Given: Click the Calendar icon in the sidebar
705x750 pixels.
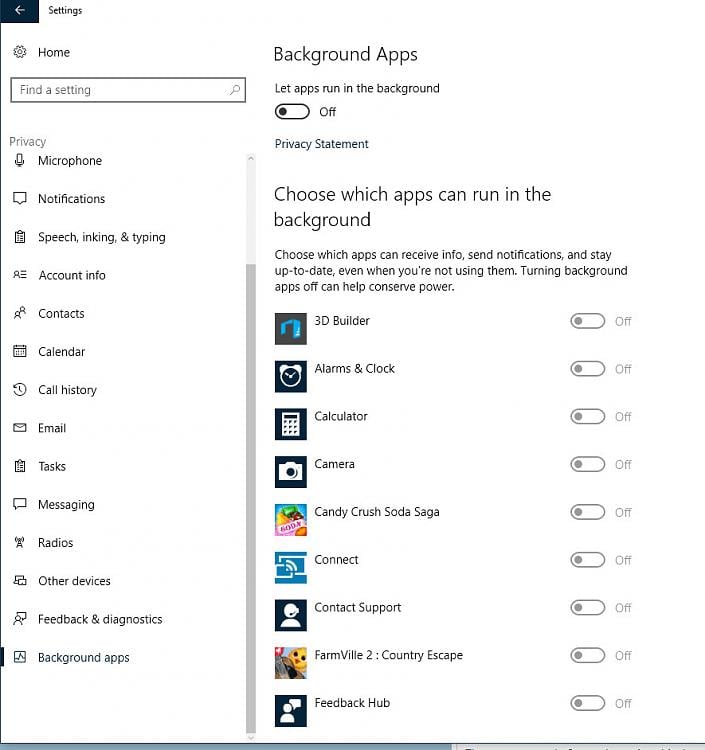Looking at the screenshot, I should [x=20, y=351].
